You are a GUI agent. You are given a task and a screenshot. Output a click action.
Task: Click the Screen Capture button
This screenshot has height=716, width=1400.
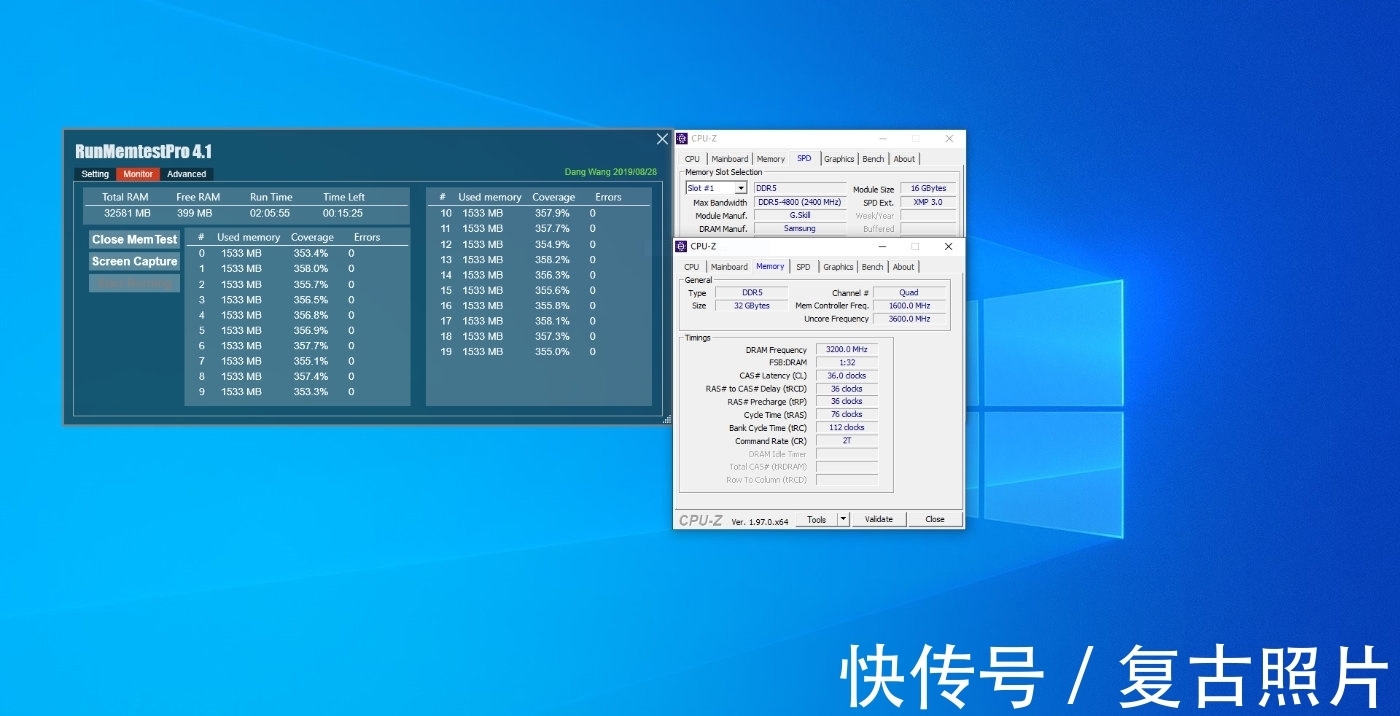click(135, 261)
